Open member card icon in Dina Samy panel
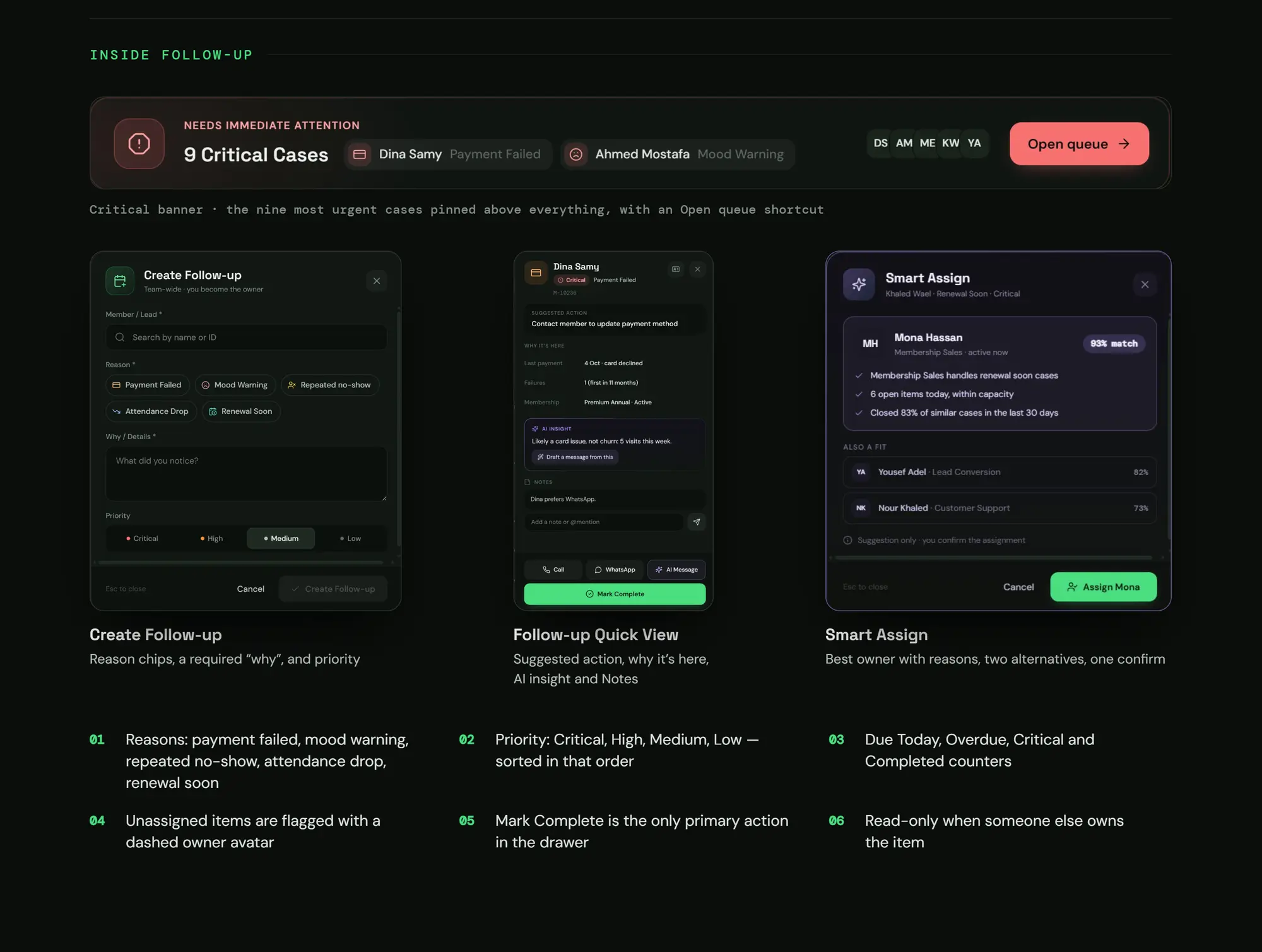This screenshot has width=1262, height=952. [676, 269]
